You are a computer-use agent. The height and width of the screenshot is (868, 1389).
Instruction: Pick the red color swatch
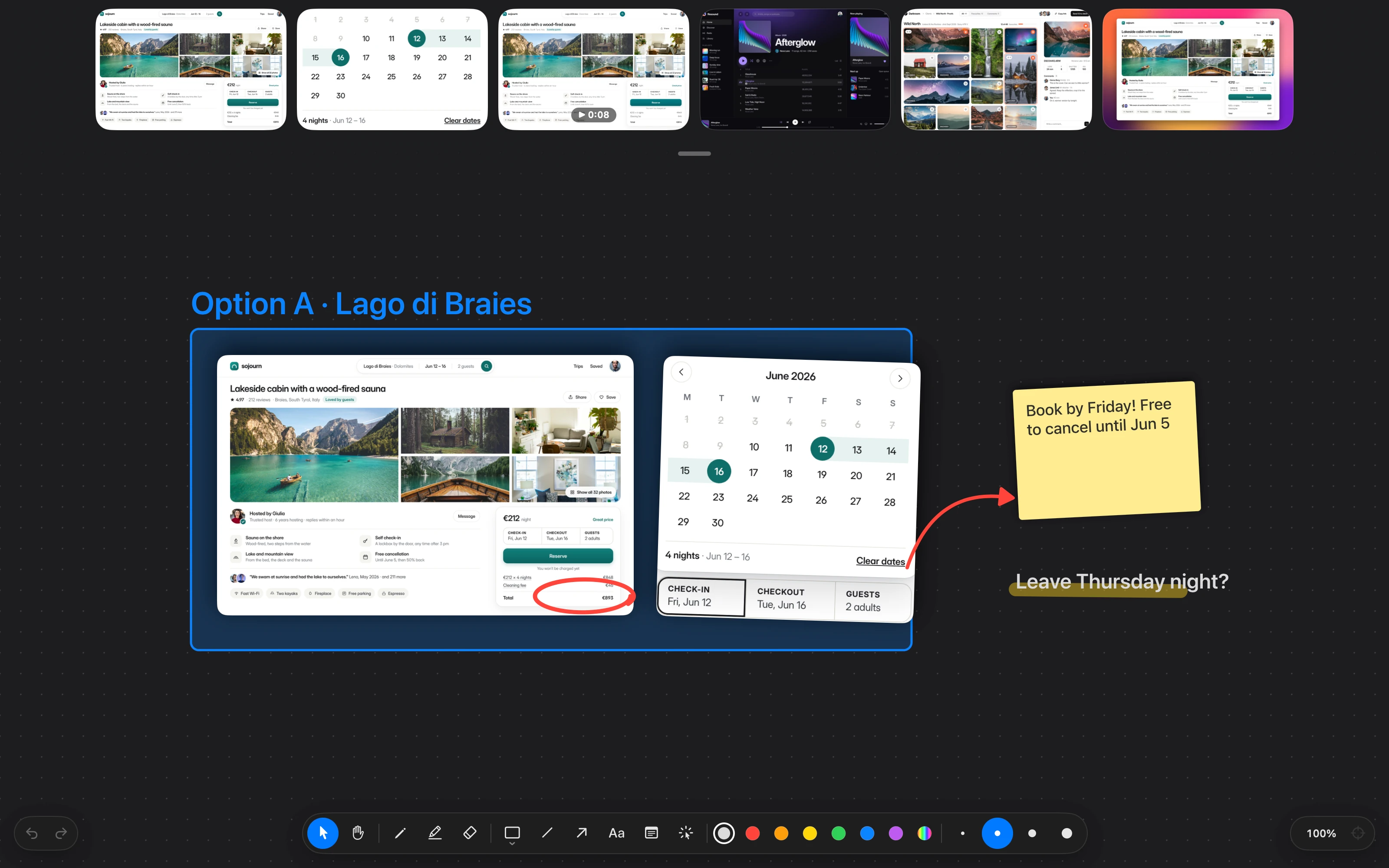point(753,833)
